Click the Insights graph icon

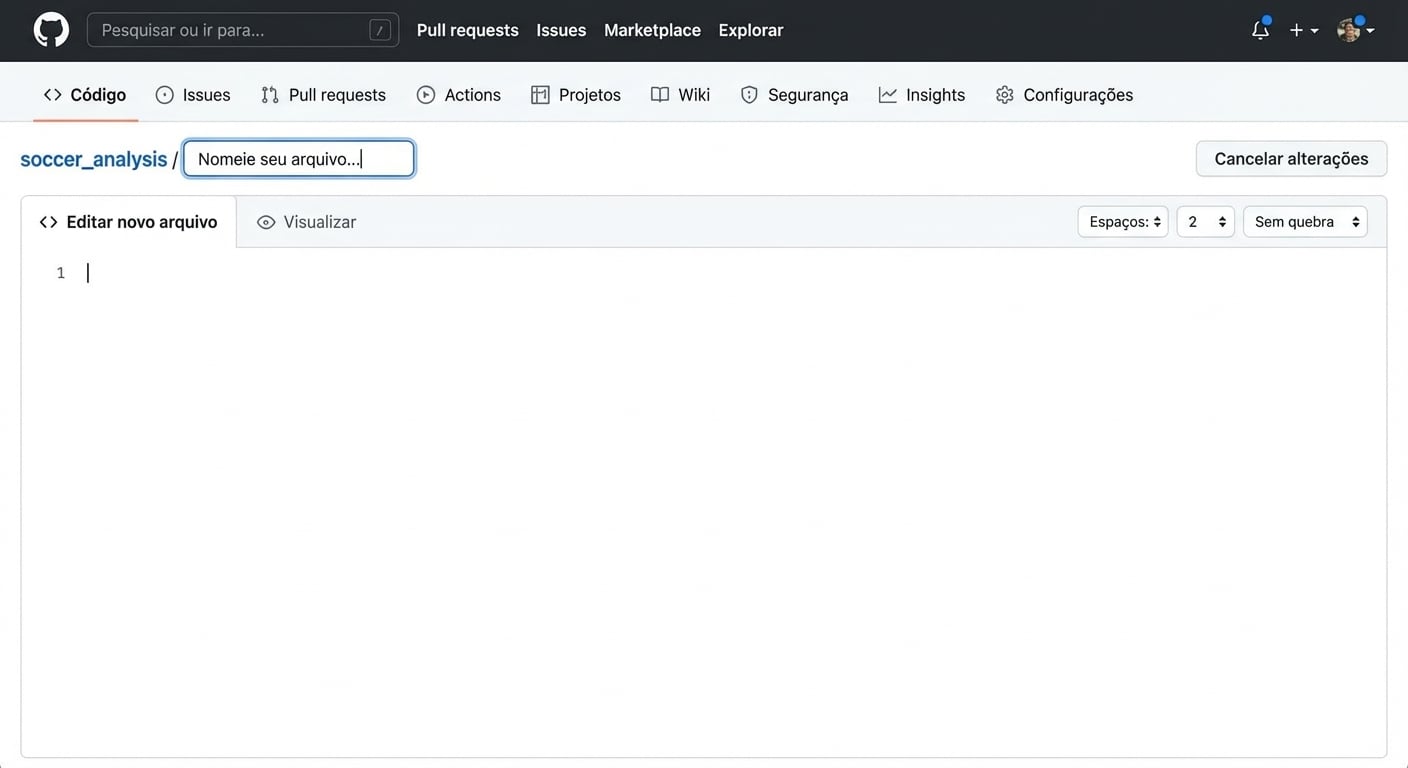887,93
